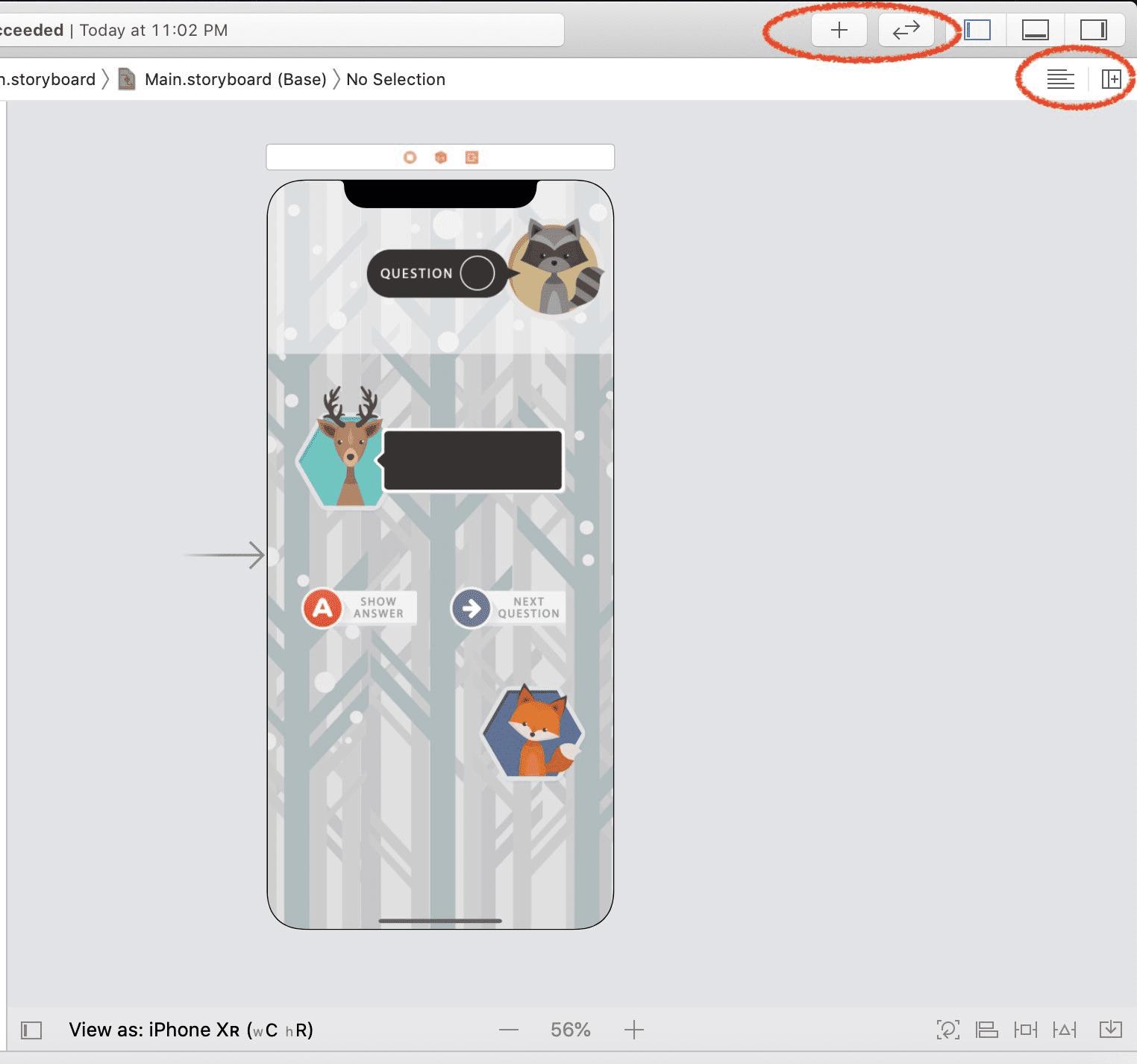Zoom in the canvas with plus
The image size is (1137, 1064).
pos(634,1030)
